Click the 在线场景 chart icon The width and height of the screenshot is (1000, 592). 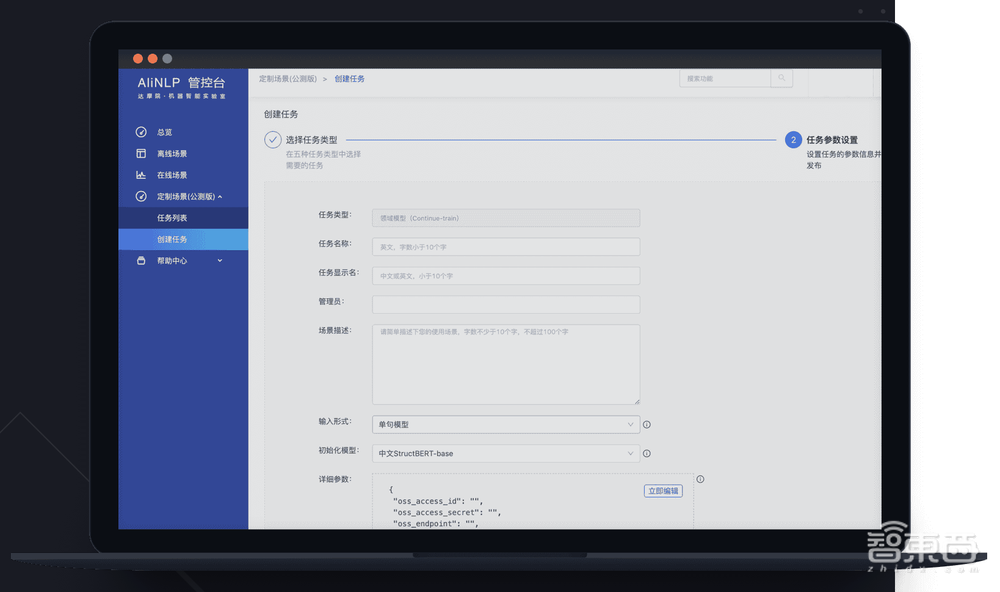coord(141,175)
